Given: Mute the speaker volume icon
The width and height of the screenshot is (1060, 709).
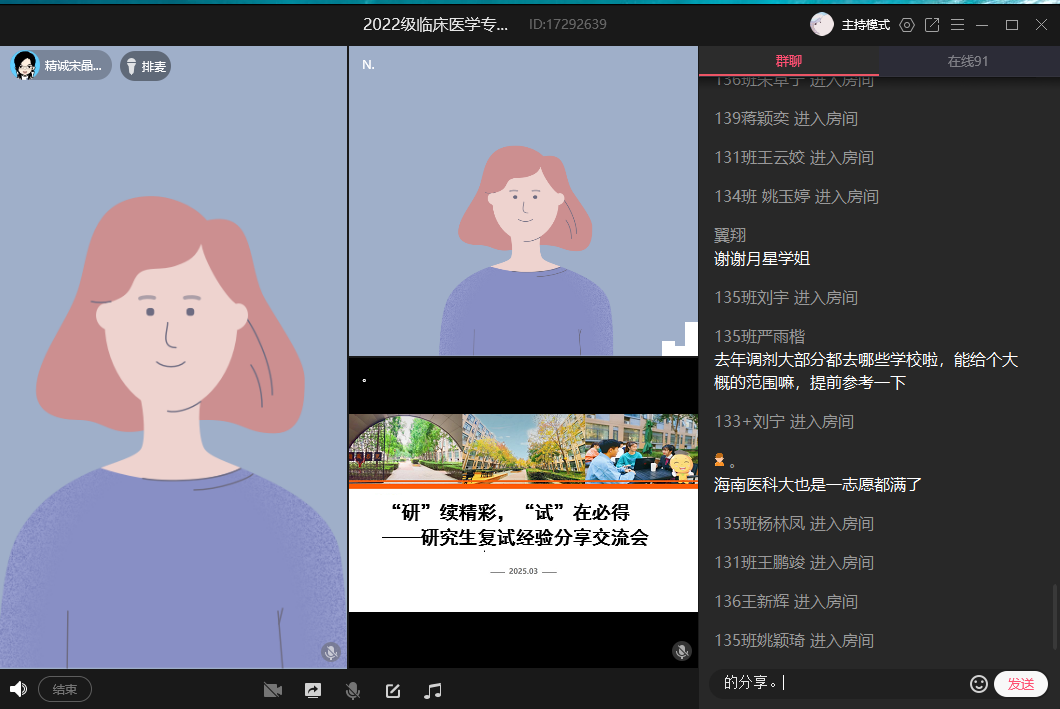Looking at the screenshot, I should click(x=17, y=689).
